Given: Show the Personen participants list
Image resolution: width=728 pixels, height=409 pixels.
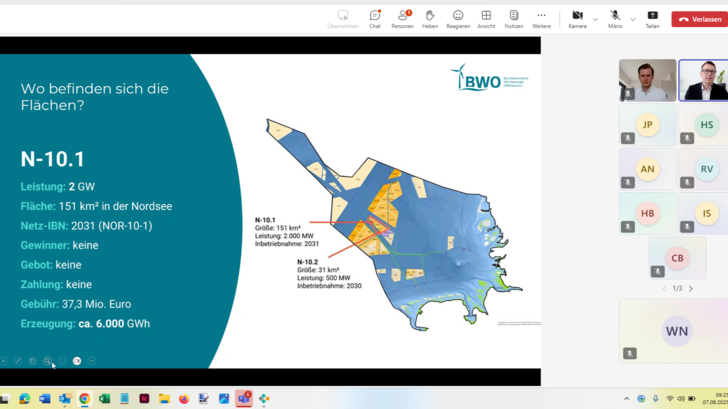Looking at the screenshot, I should (403, 17).
